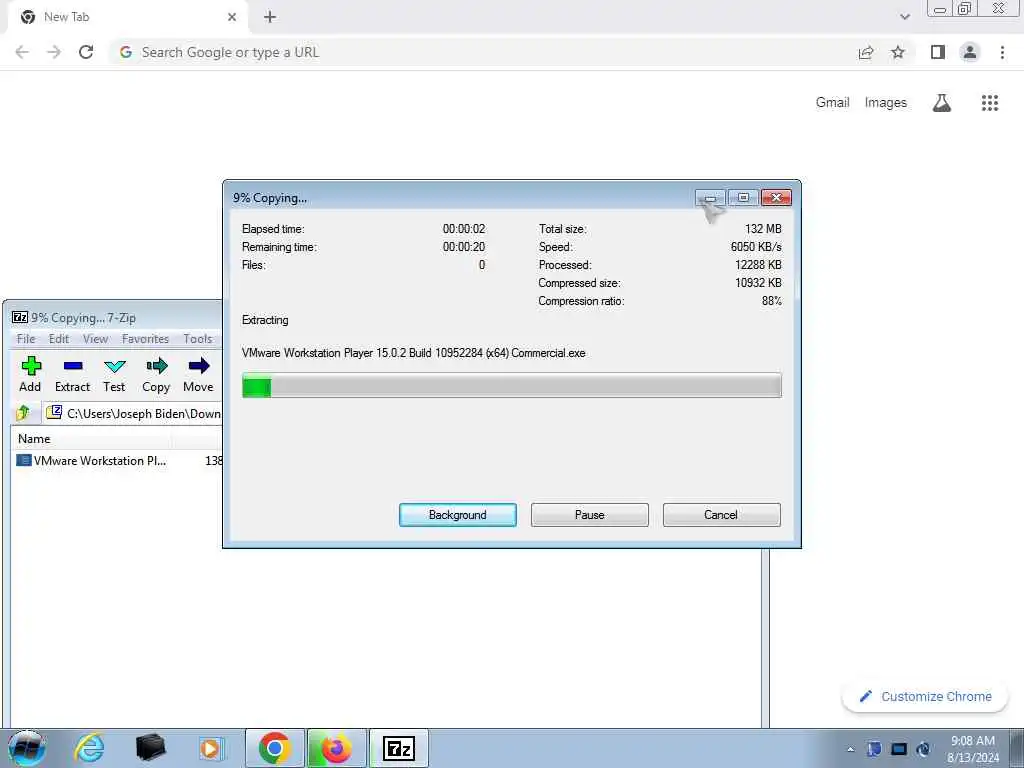Viewport: 1024px width, 768px height.
Task: Launch Internet Explorer from the taskbar
Action: [89, 748]
